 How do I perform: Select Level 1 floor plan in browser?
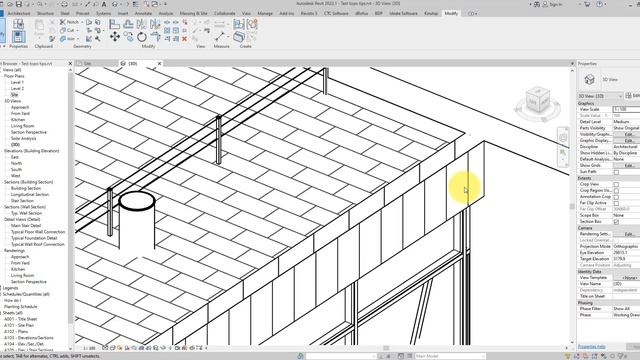pyautogui.click(x=17, y=82)
